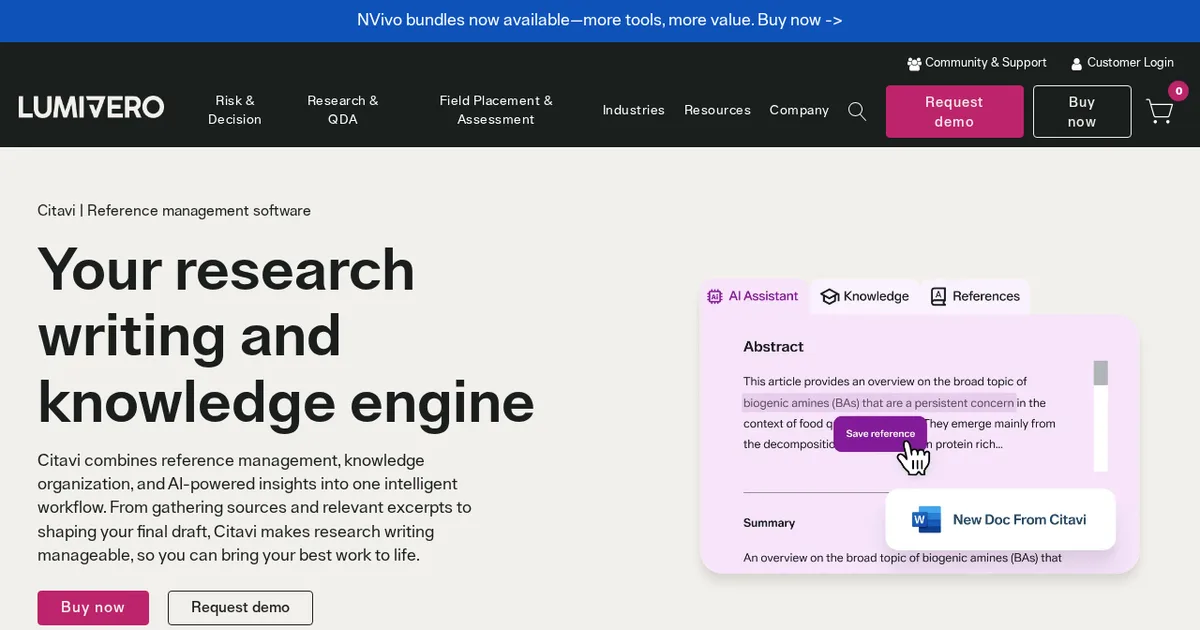Click the Community & Support people icon
Viewport: 1200px width, 630px height.
[914, 63]
